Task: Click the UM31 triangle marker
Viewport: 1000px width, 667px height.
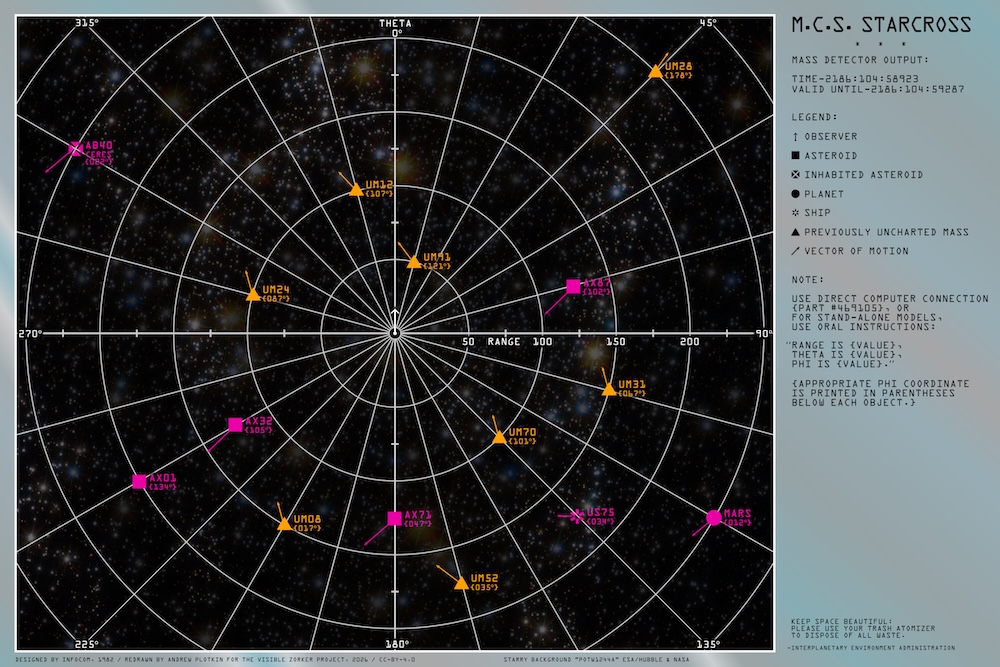Action: coord(609,389)
